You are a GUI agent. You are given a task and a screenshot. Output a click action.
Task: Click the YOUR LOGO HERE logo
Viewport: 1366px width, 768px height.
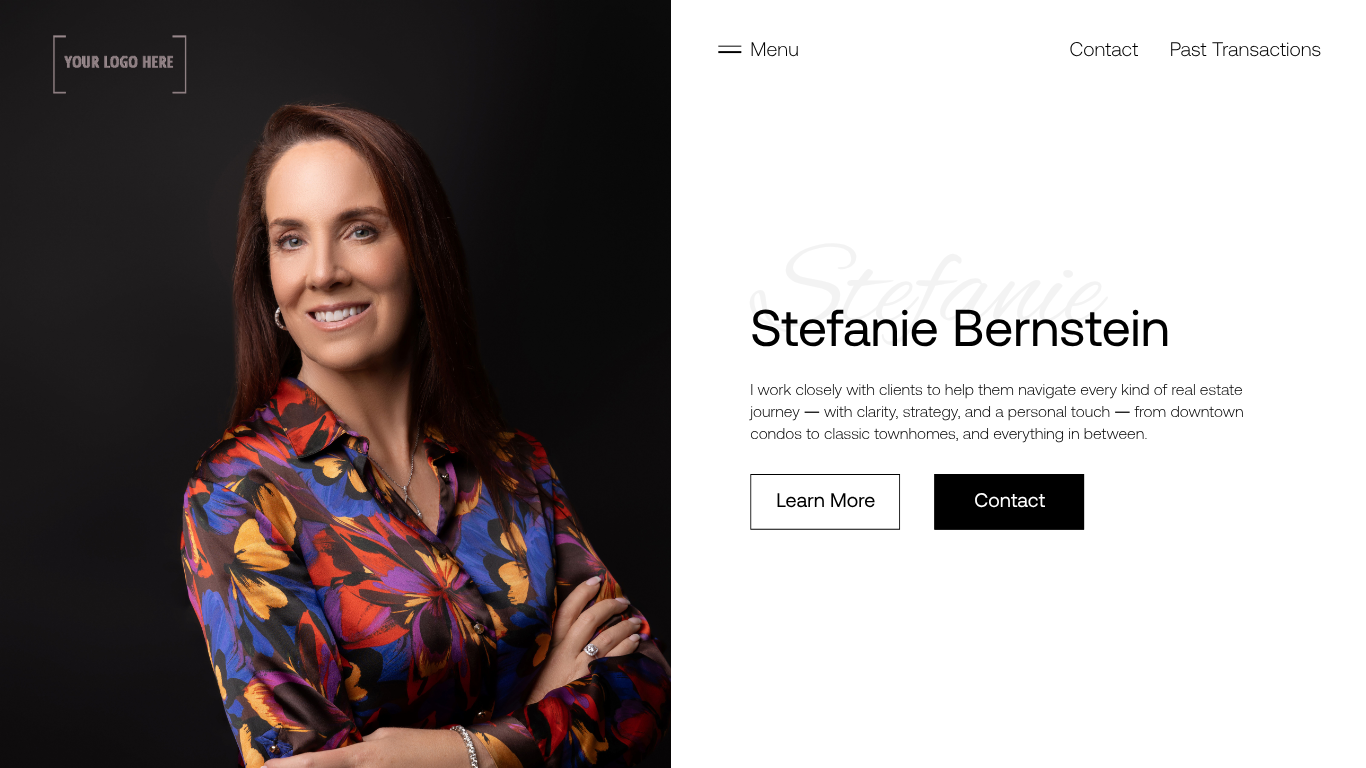119,64
